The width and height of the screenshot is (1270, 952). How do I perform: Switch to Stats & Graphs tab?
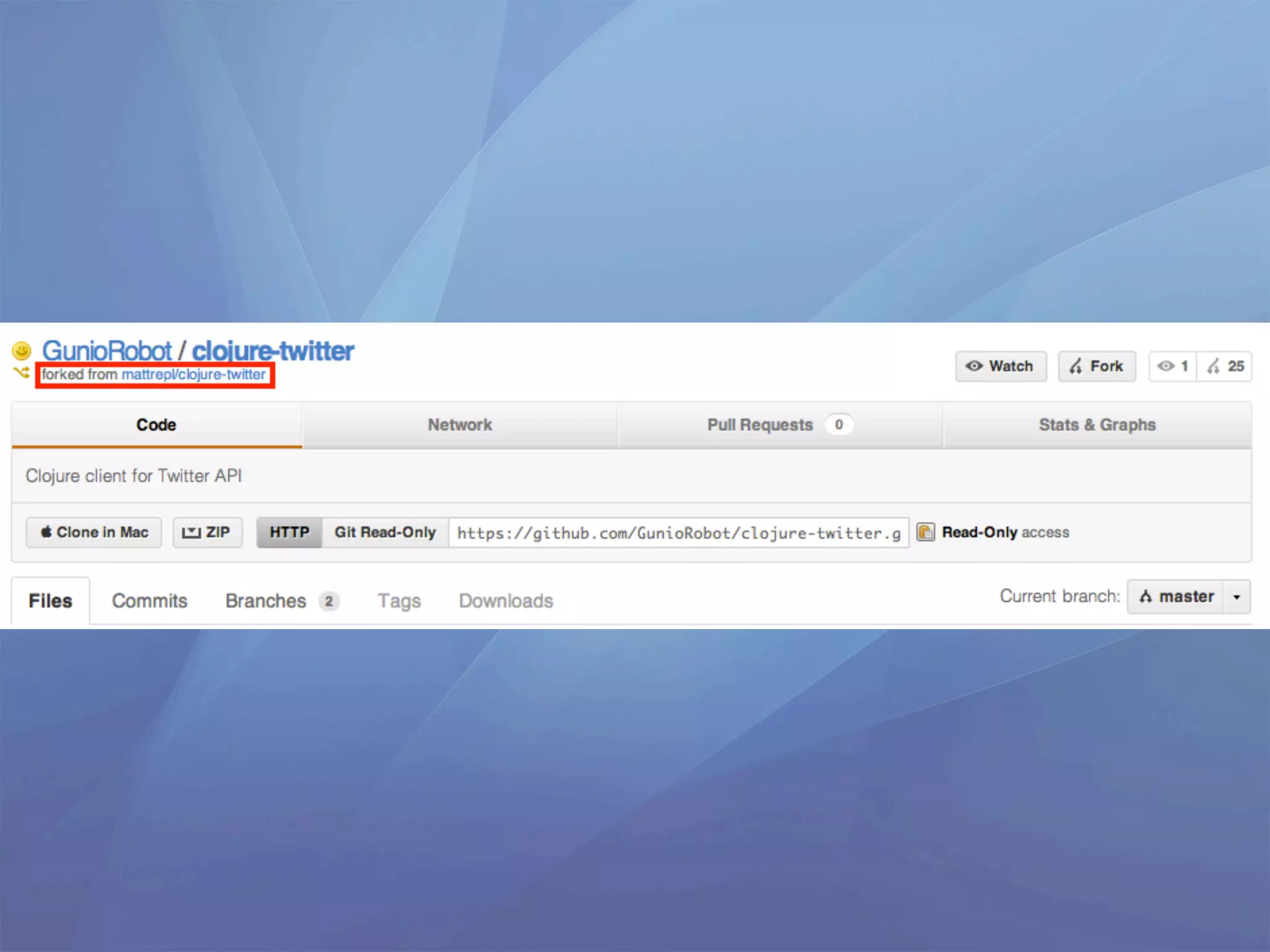pos(1097,425)
